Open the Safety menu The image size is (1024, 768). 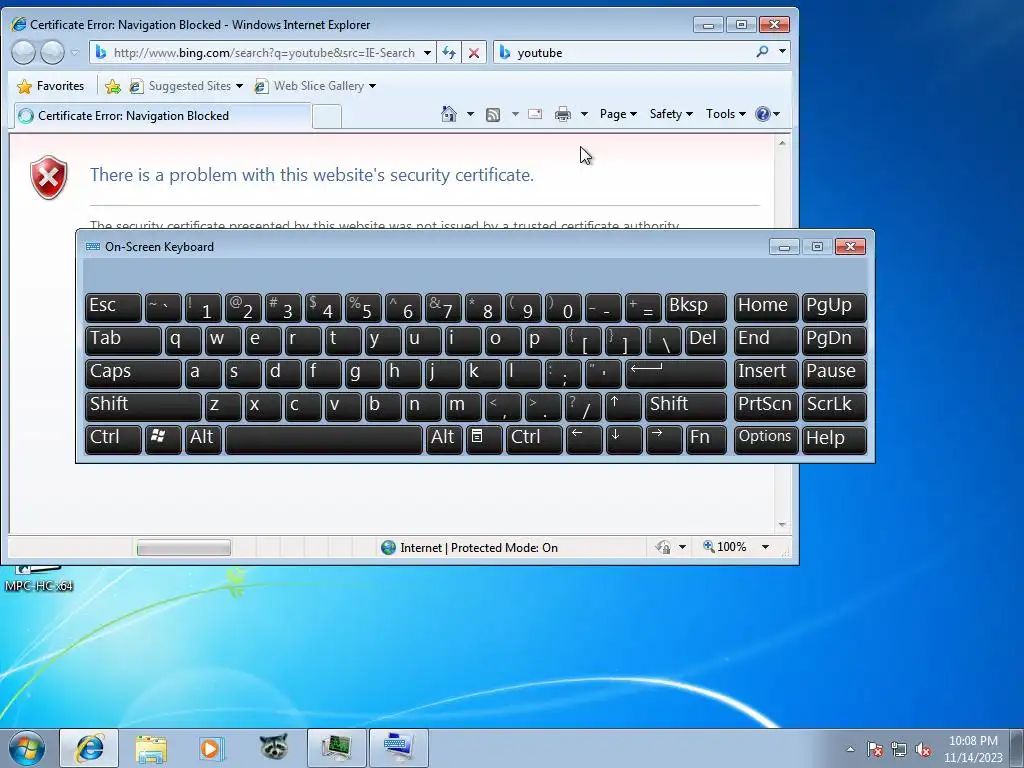(671, 114)
